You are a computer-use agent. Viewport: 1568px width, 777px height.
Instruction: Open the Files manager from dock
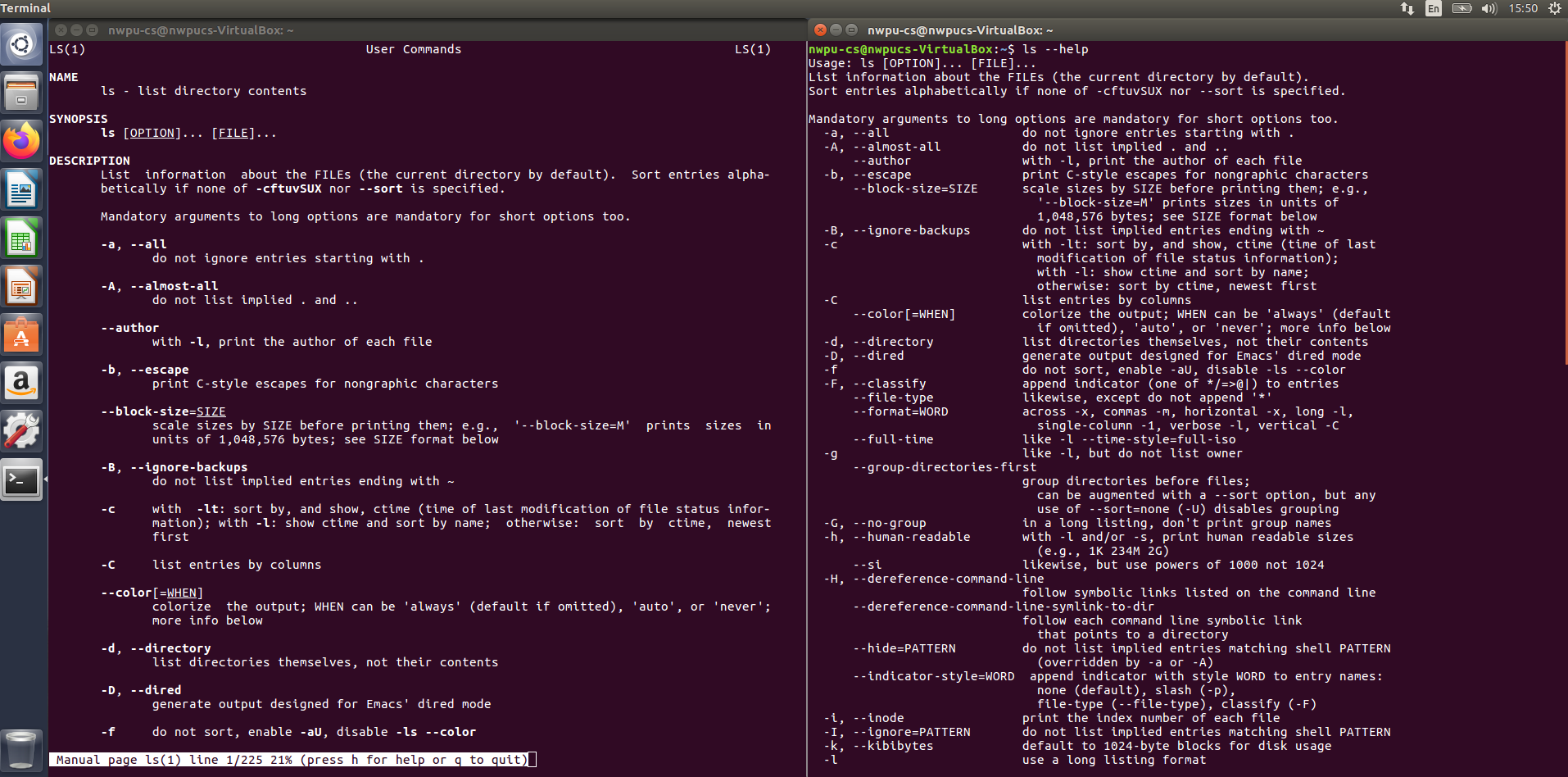pyautogui.click(x=22, y=92)
